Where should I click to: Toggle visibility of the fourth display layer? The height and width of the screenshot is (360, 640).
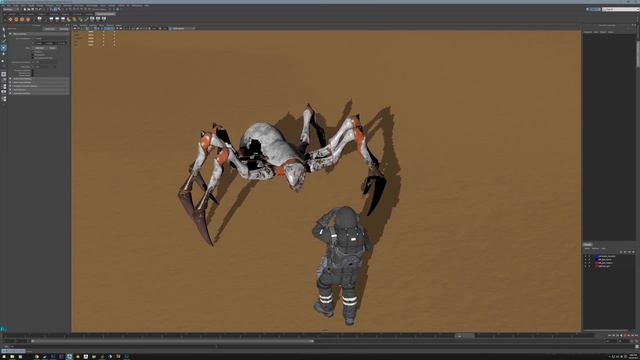pos(585,266)
